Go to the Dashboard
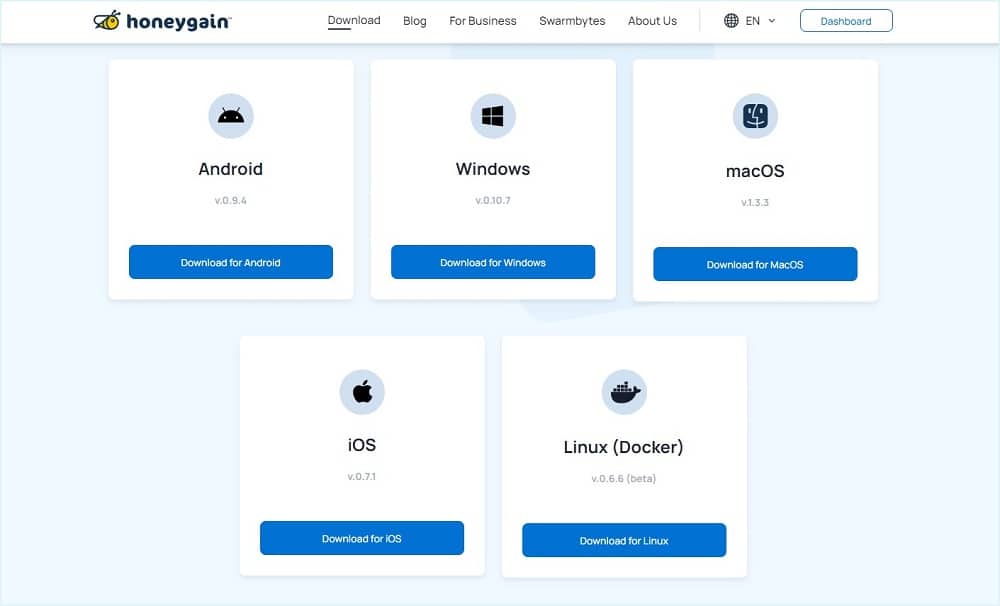 click(846, 20)
